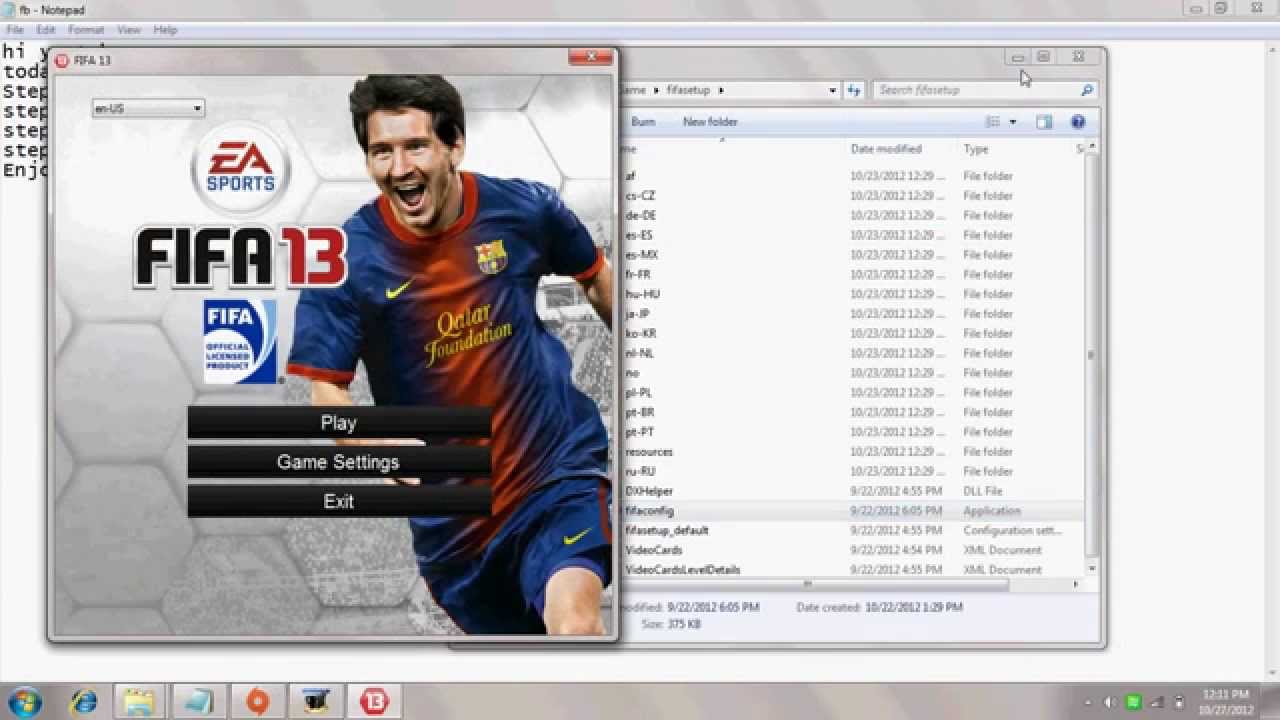Image resolution: width=1280 pixels, height=720 pixels.
Task: Click the Explorer change view icon
Action: pyautogui.click(x=993, y=122)
